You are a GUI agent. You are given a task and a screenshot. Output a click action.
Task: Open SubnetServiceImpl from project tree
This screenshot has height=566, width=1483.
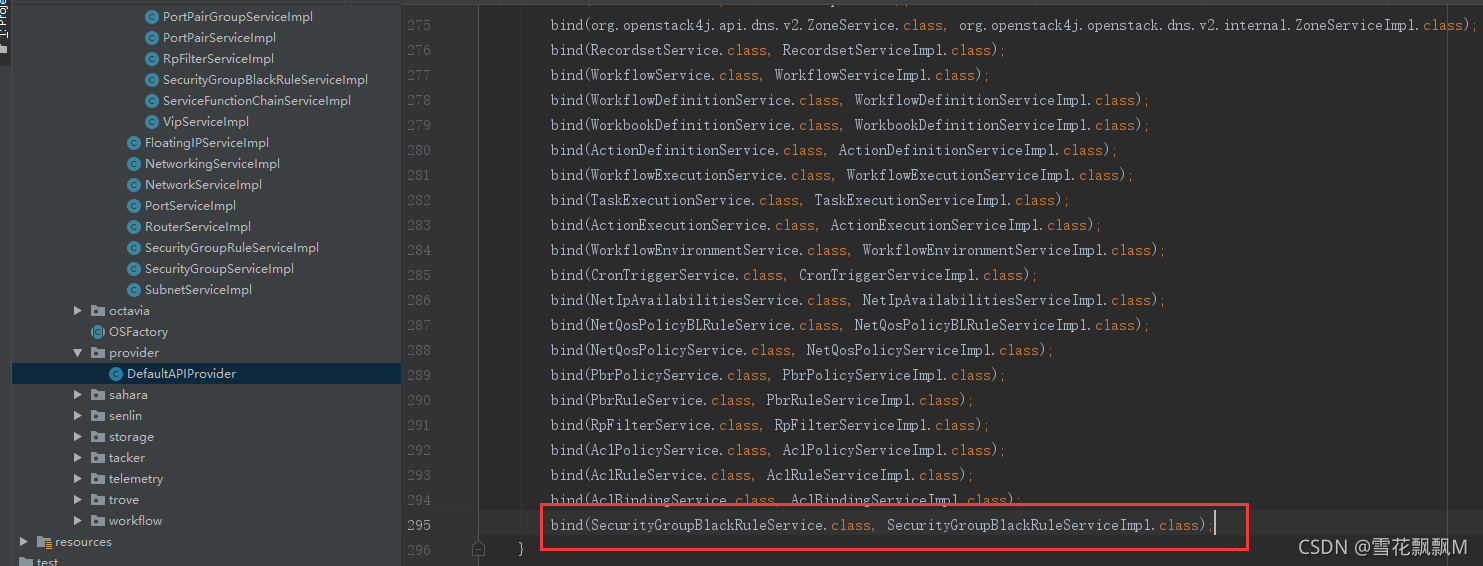pyautogui.click(x=198, y=290)
